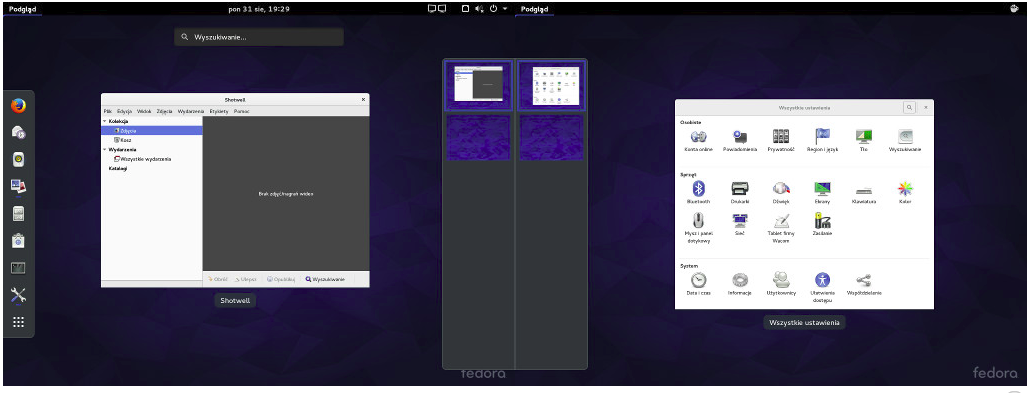
Task: Open Bluetooth settings panel
Action: 698,193
